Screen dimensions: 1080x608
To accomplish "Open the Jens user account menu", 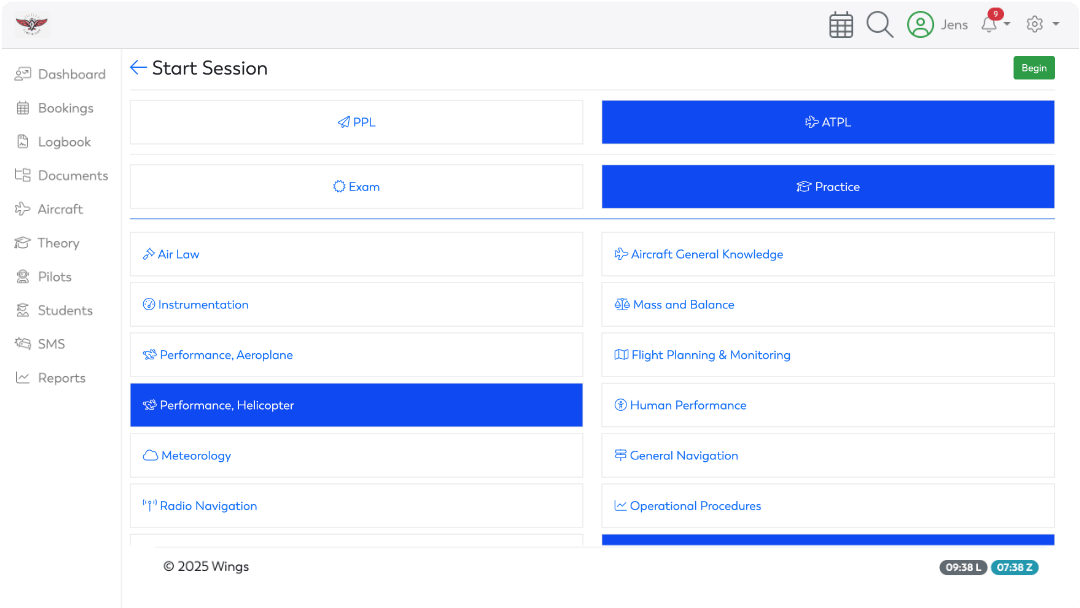I will click(x=954, y=25).
